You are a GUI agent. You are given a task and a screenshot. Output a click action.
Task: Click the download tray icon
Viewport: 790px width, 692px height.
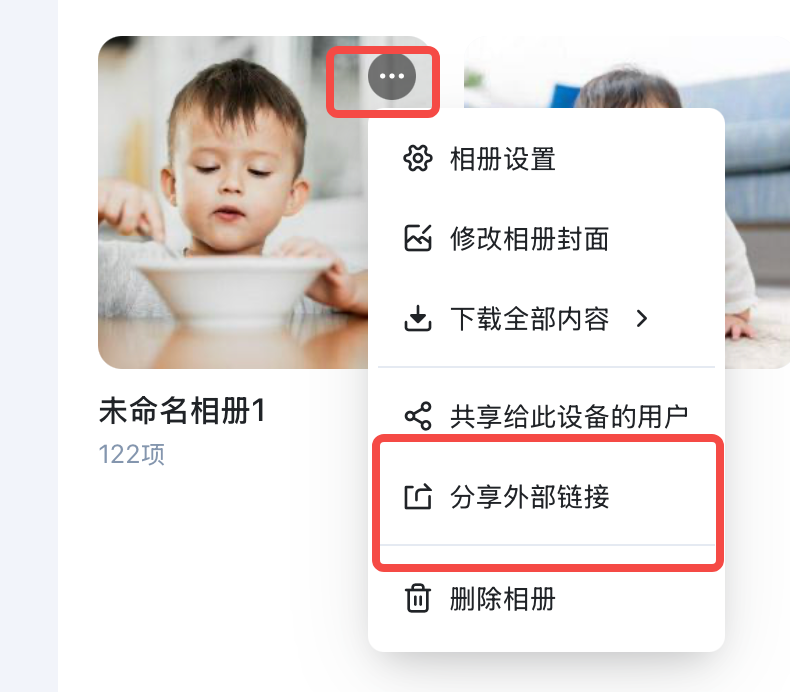(418, 318)
